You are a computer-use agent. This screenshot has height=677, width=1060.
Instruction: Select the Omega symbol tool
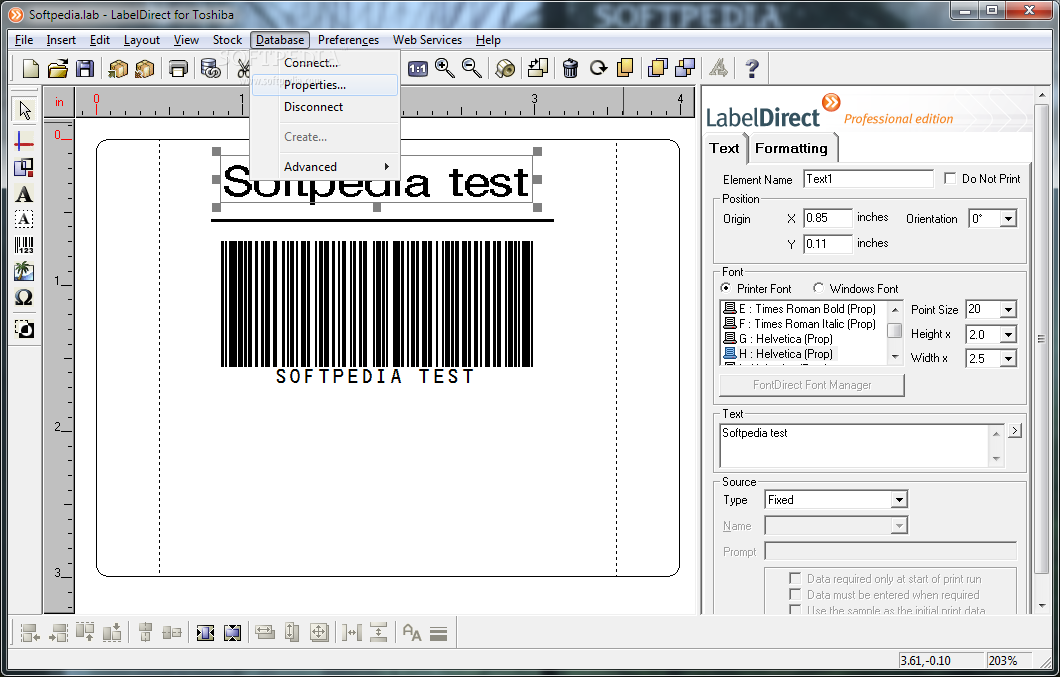(x=24, y=298)
